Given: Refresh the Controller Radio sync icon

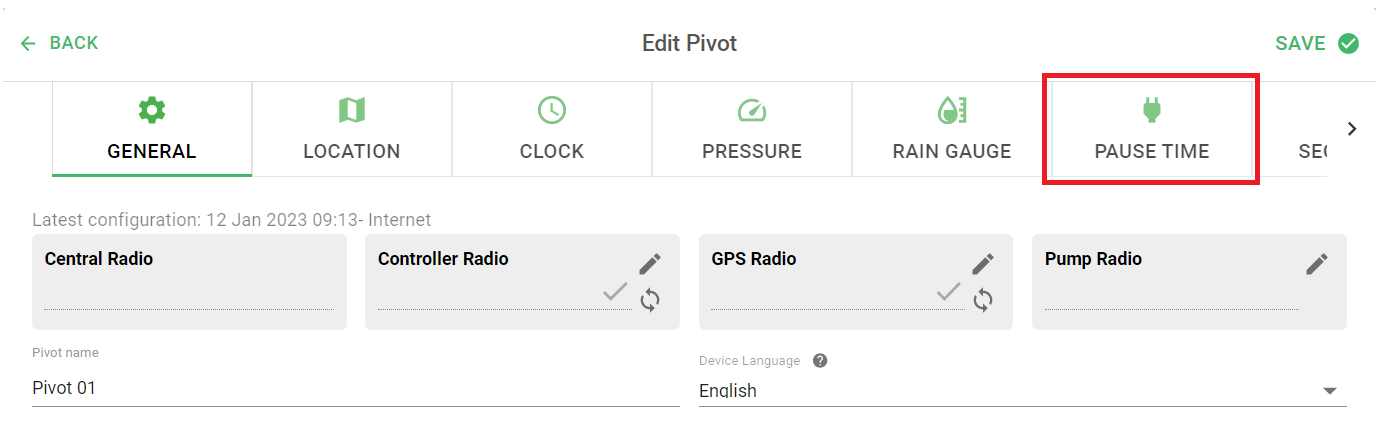Looking at the screenshot, I should point(650,299).
